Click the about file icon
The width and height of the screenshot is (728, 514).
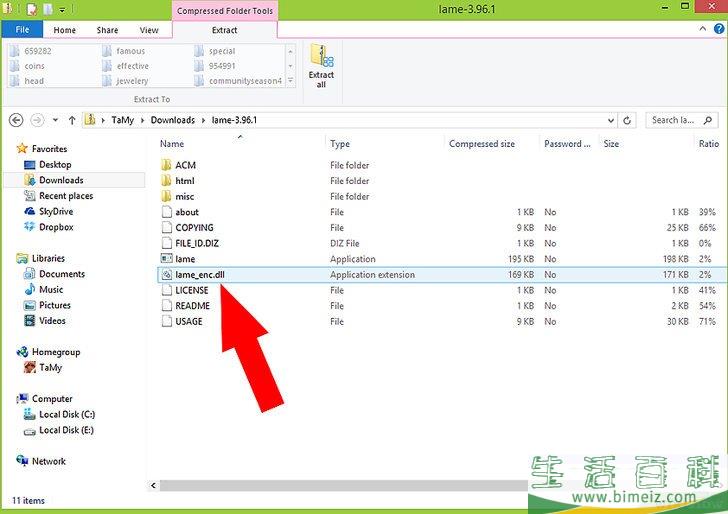click(167, 212)
